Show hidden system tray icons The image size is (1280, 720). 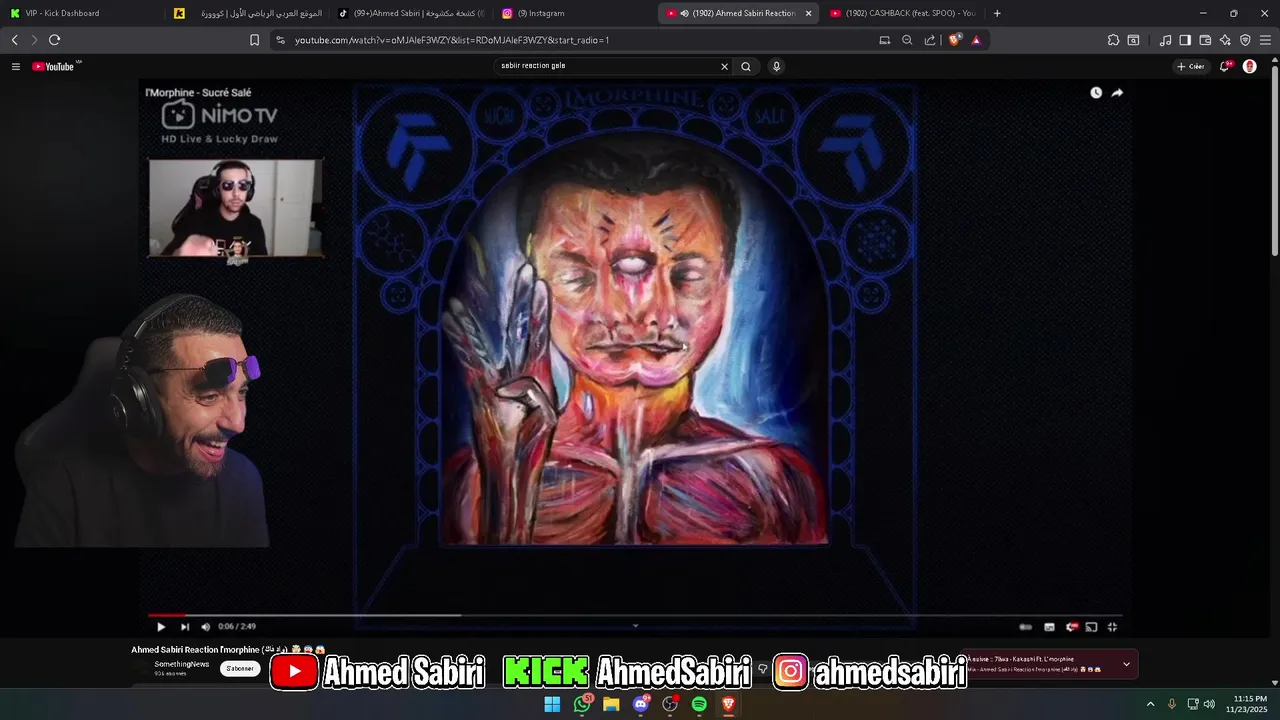1150,704
